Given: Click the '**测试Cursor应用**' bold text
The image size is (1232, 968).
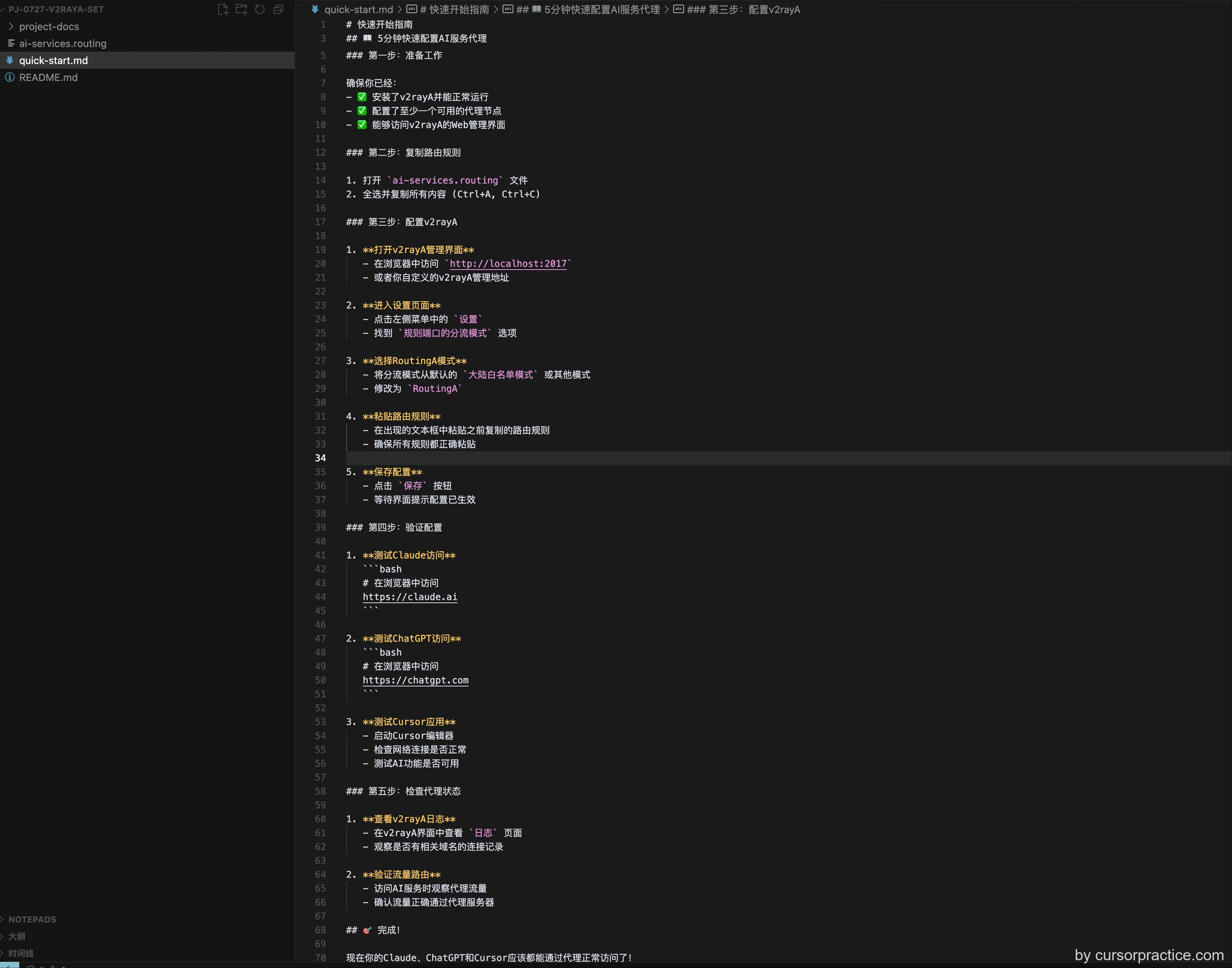Looking at the screenshot, I should [x=409, y=722].
